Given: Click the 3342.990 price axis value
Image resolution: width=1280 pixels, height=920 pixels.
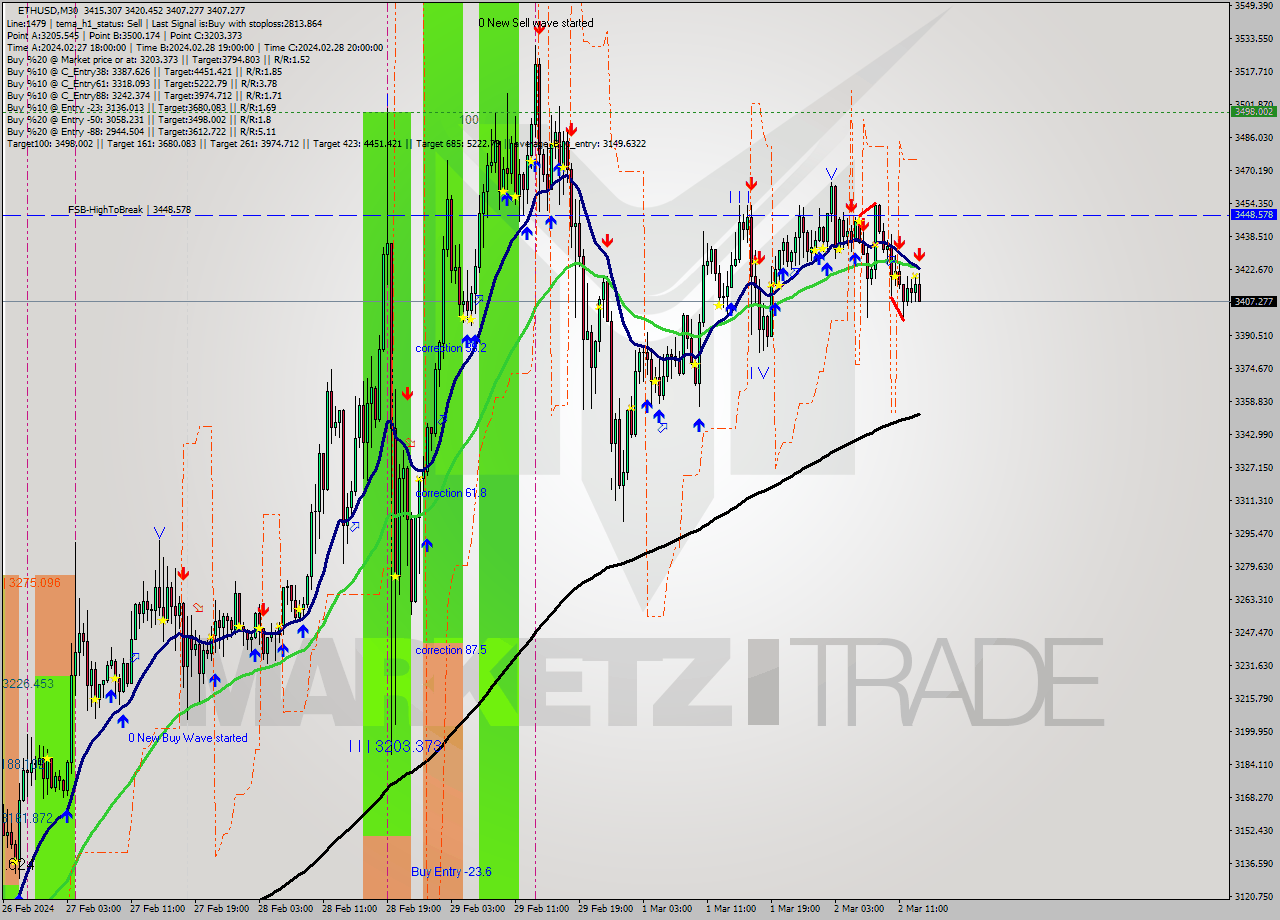Looking at the screenshot, I should pos(1253,435).
